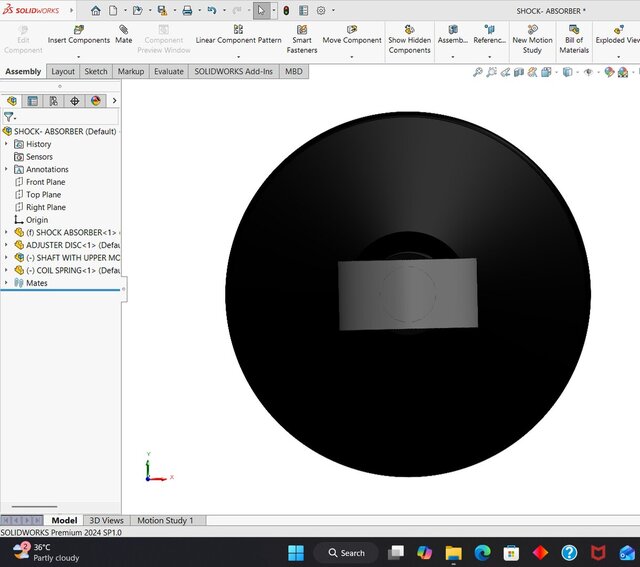Create a new document with the New icon

(113, 11)
